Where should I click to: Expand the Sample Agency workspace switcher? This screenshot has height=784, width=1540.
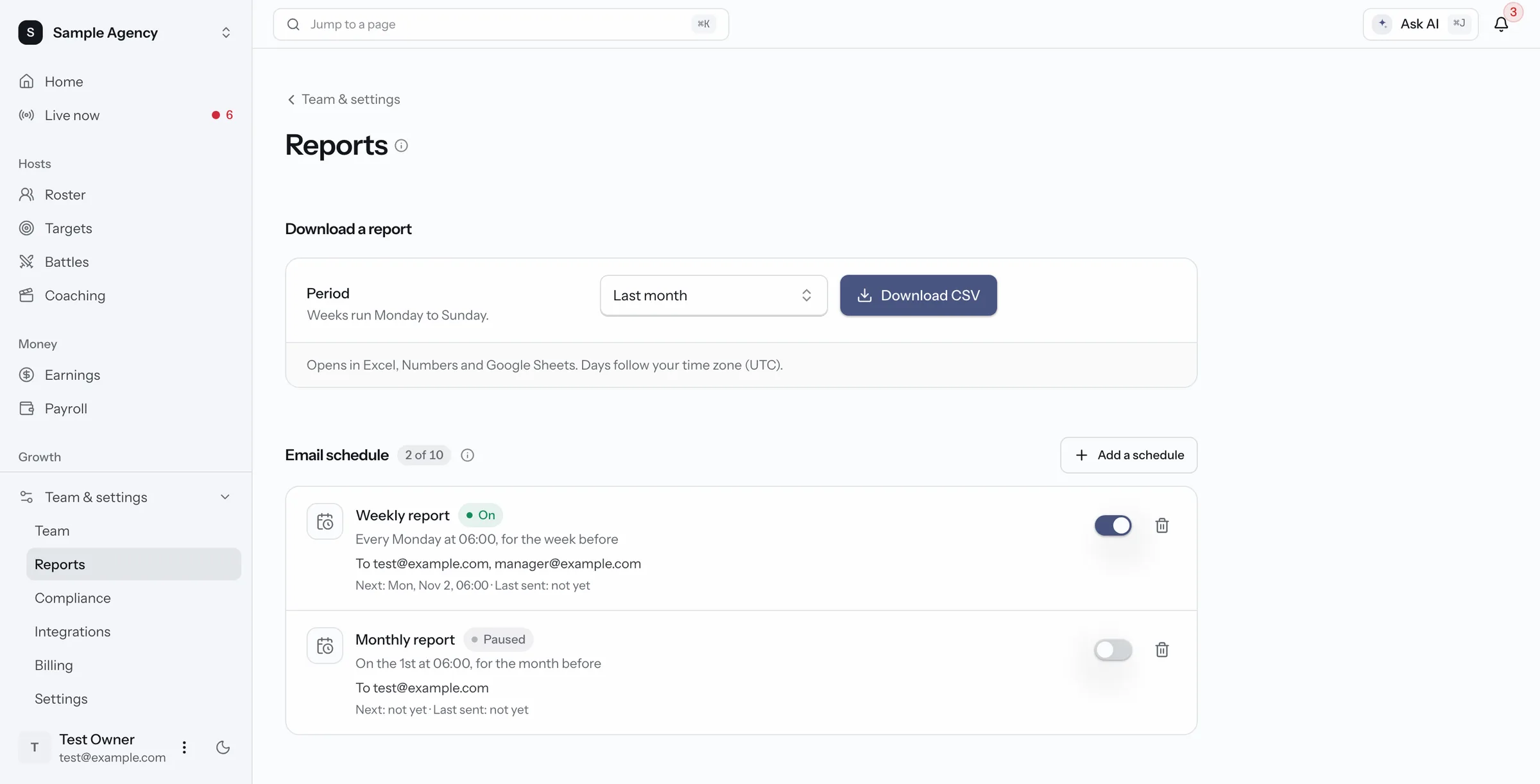pyautogui.click(x=126, y=32)
